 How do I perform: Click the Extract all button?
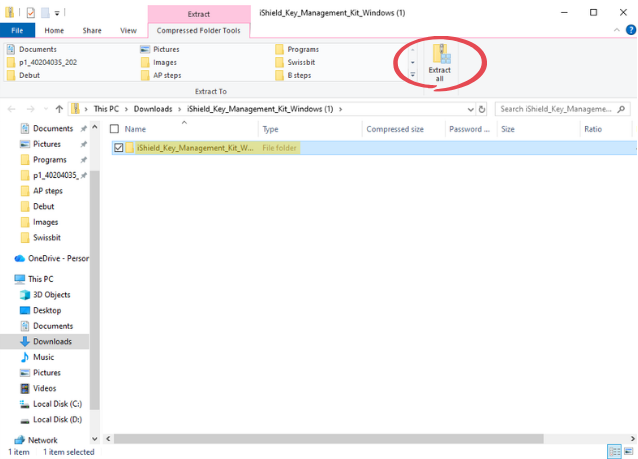tap(439, 63)
